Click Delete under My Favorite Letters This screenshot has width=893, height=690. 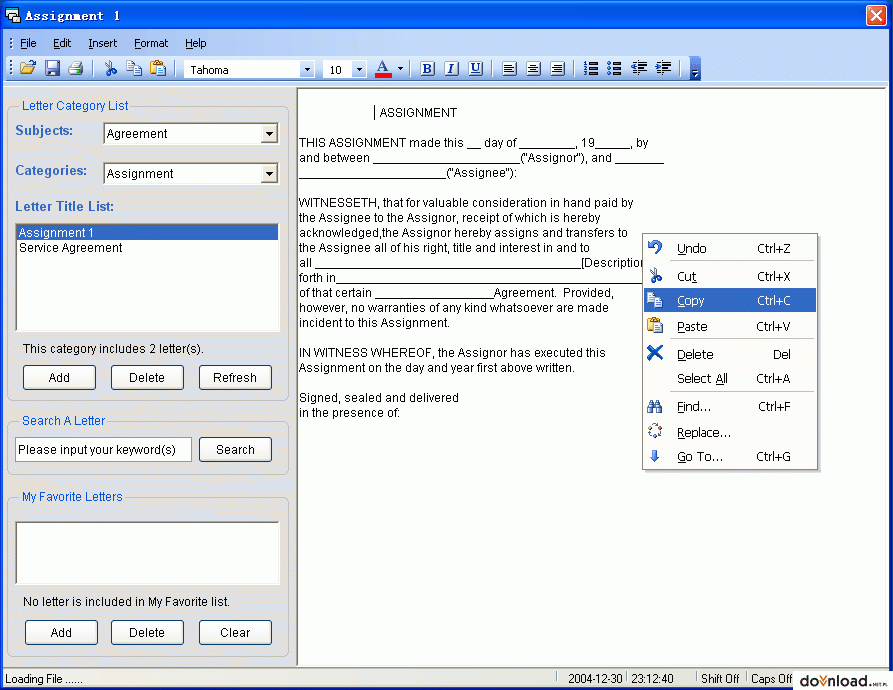[x=147, y=632]
